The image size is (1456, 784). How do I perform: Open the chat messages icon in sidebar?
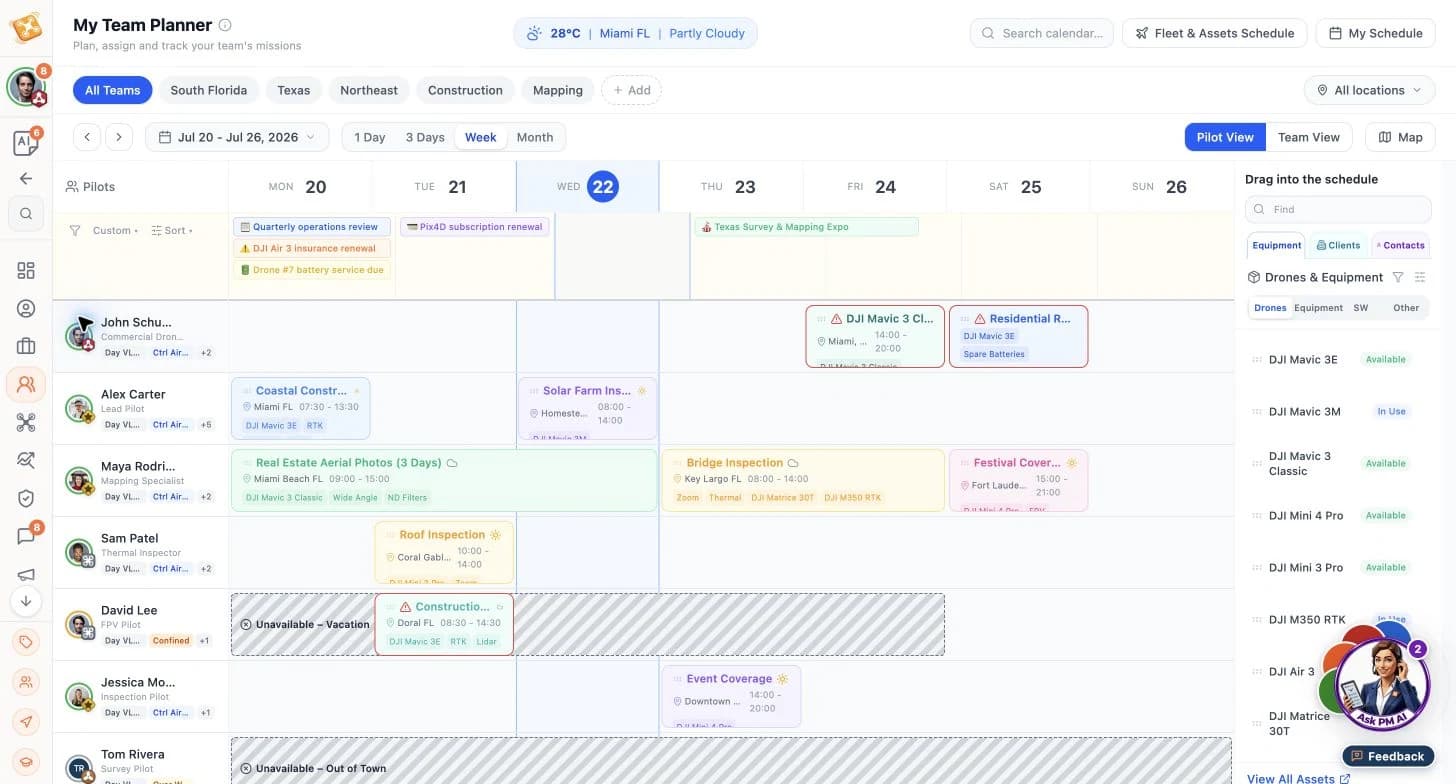(x=26, y=536)
